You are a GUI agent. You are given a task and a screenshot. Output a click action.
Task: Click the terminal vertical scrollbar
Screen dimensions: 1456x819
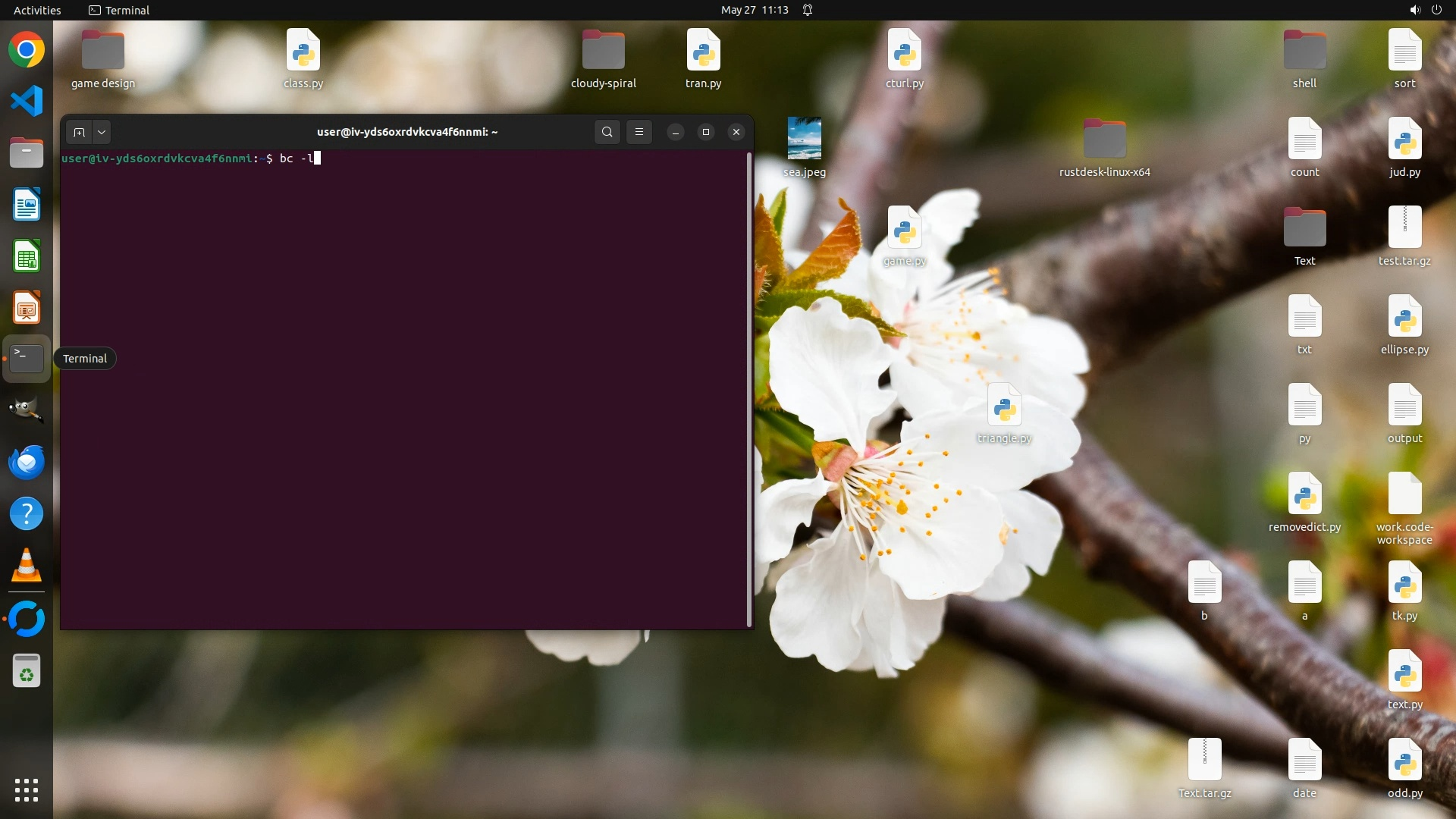(x=749, y=390)
